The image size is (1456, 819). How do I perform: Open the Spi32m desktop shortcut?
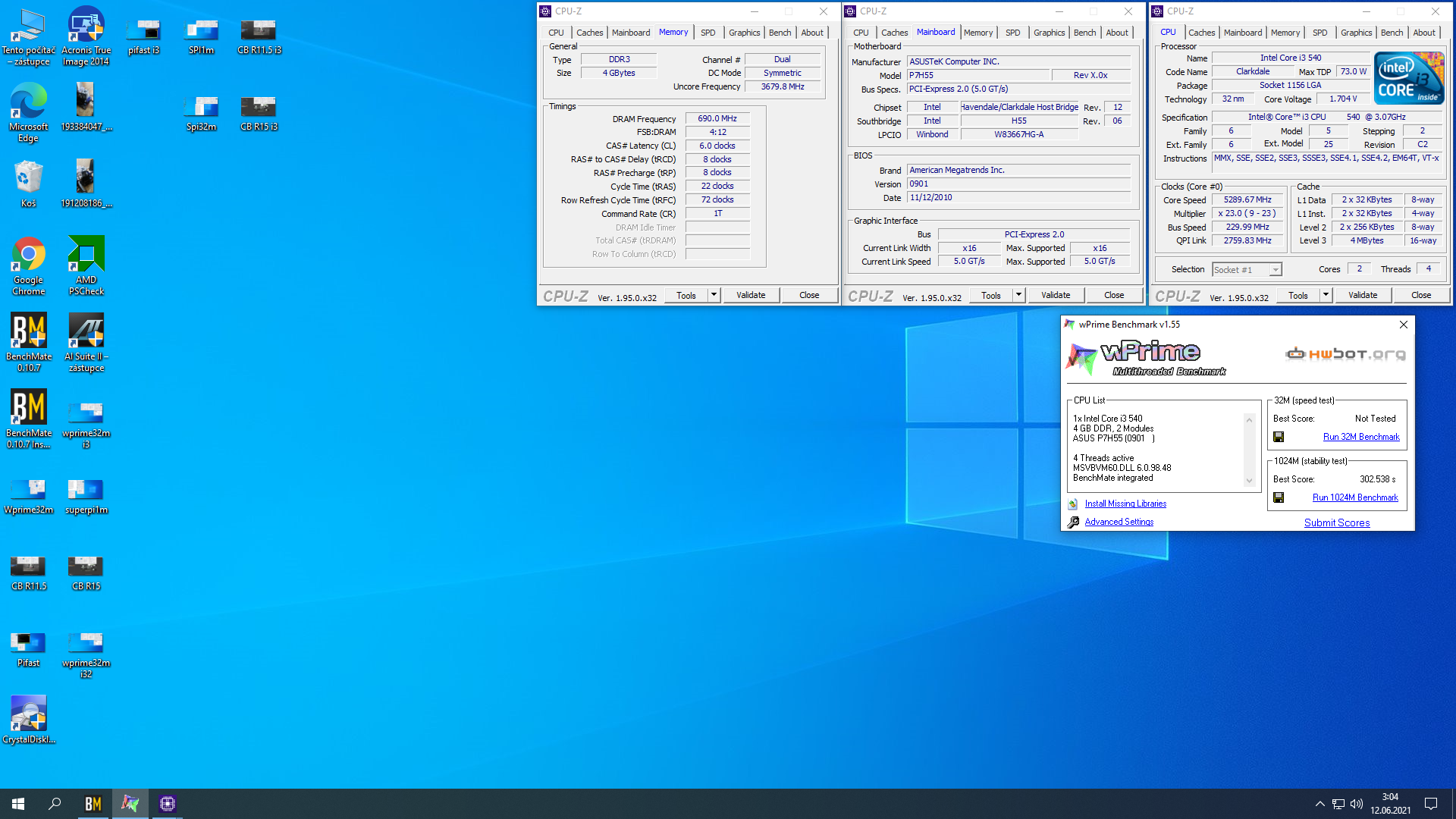(x=201, y=112)
